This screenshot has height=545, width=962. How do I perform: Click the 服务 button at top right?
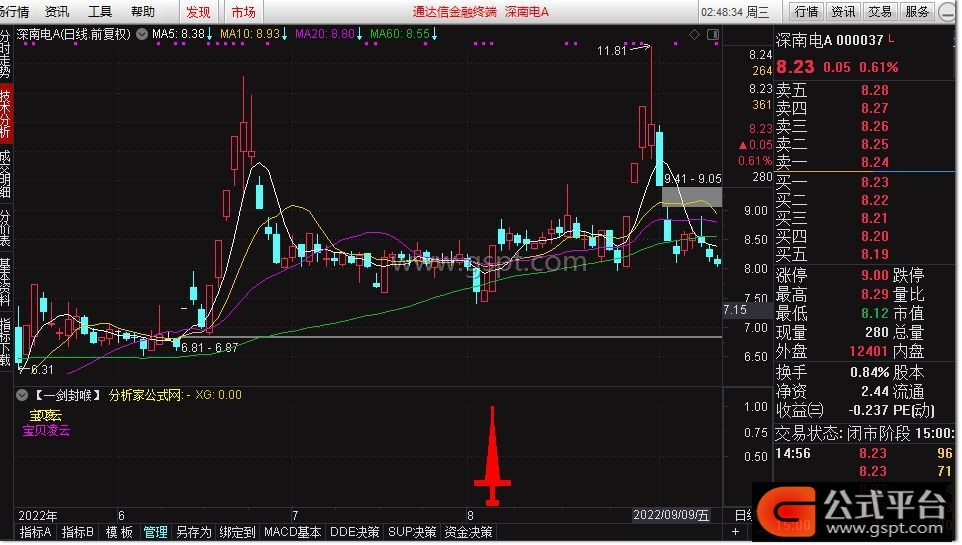917,12
